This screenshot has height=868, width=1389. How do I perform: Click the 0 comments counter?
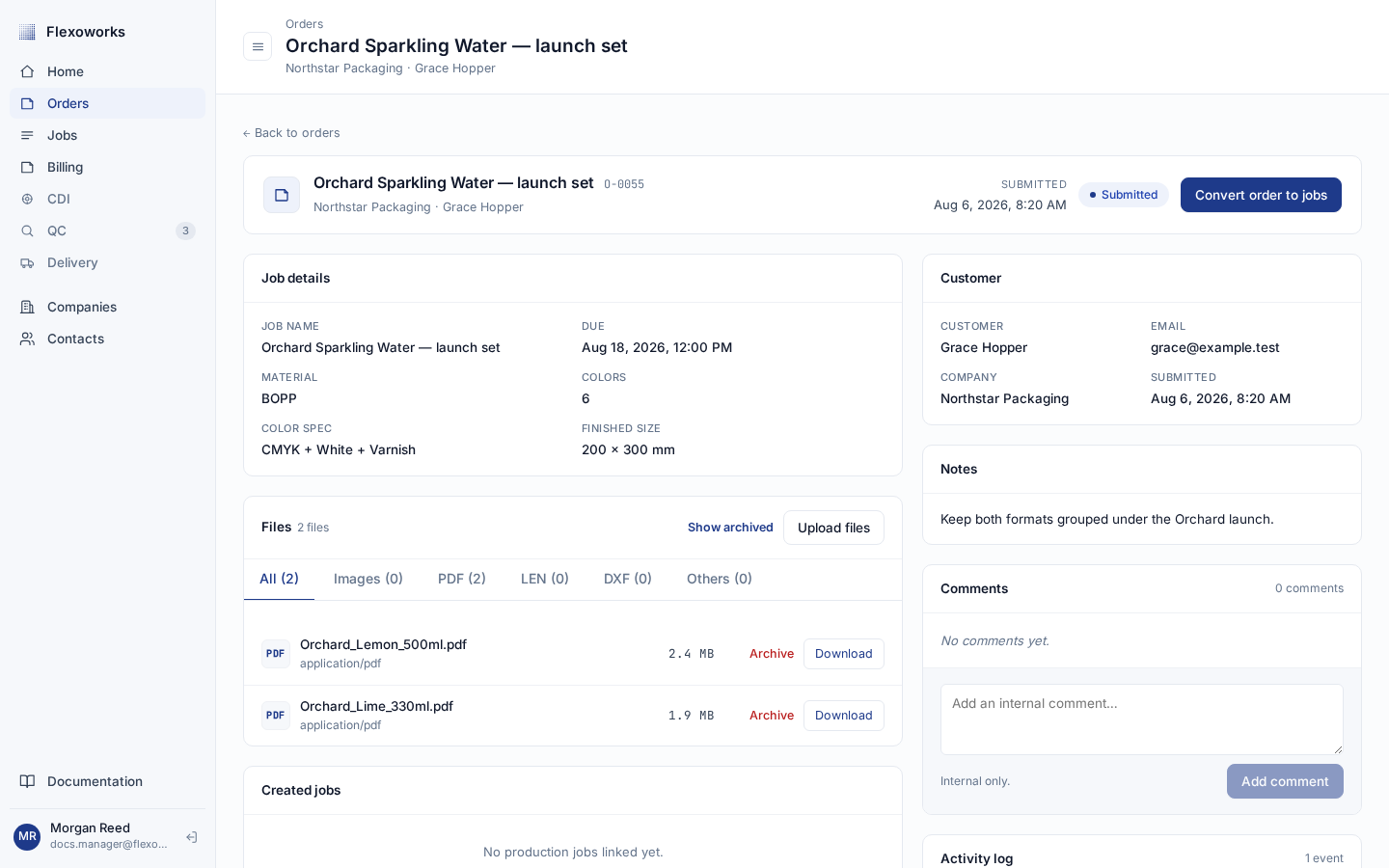coord(1309,588)
